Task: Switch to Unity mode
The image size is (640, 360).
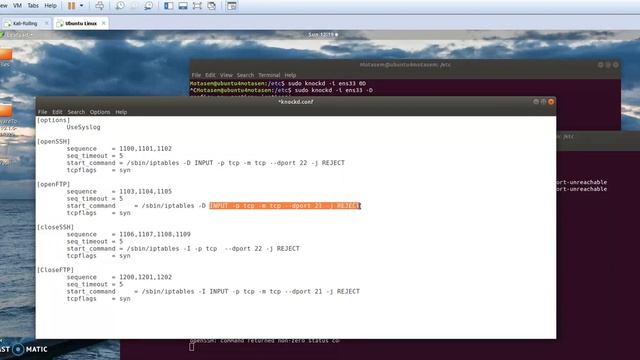Action: click(x=211, y=6)
